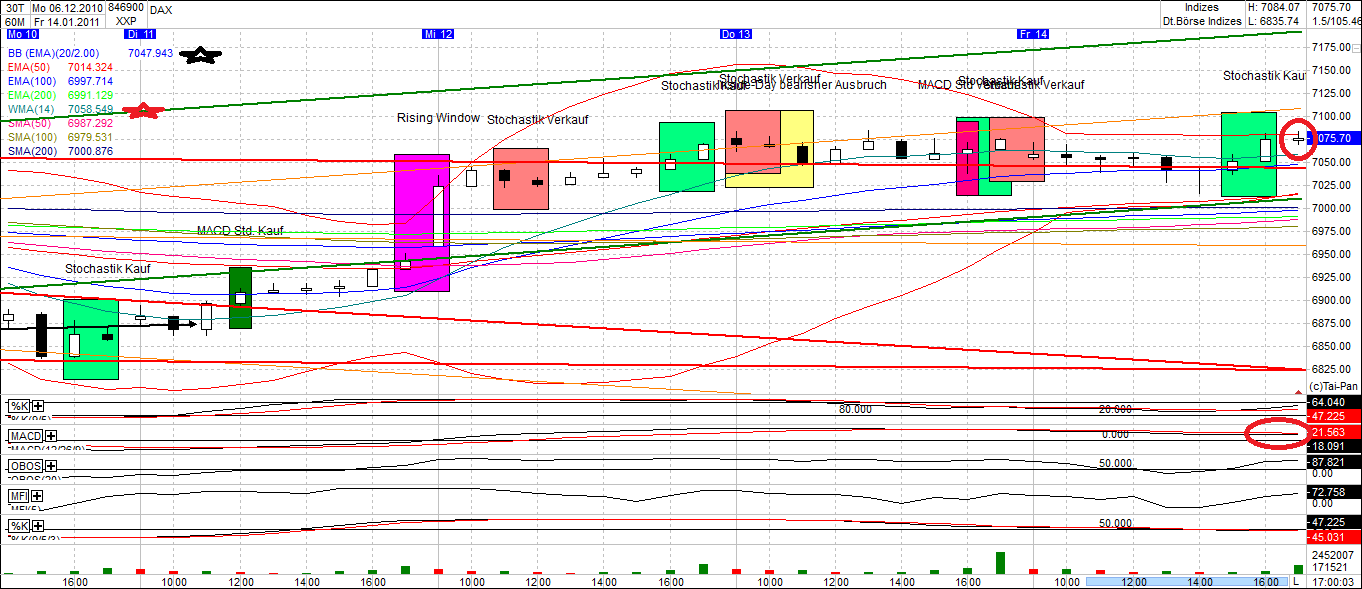1362x589 pixels.
Task: Click the Dt.Börse Indizes label
Action: [x=1201, y=20]
